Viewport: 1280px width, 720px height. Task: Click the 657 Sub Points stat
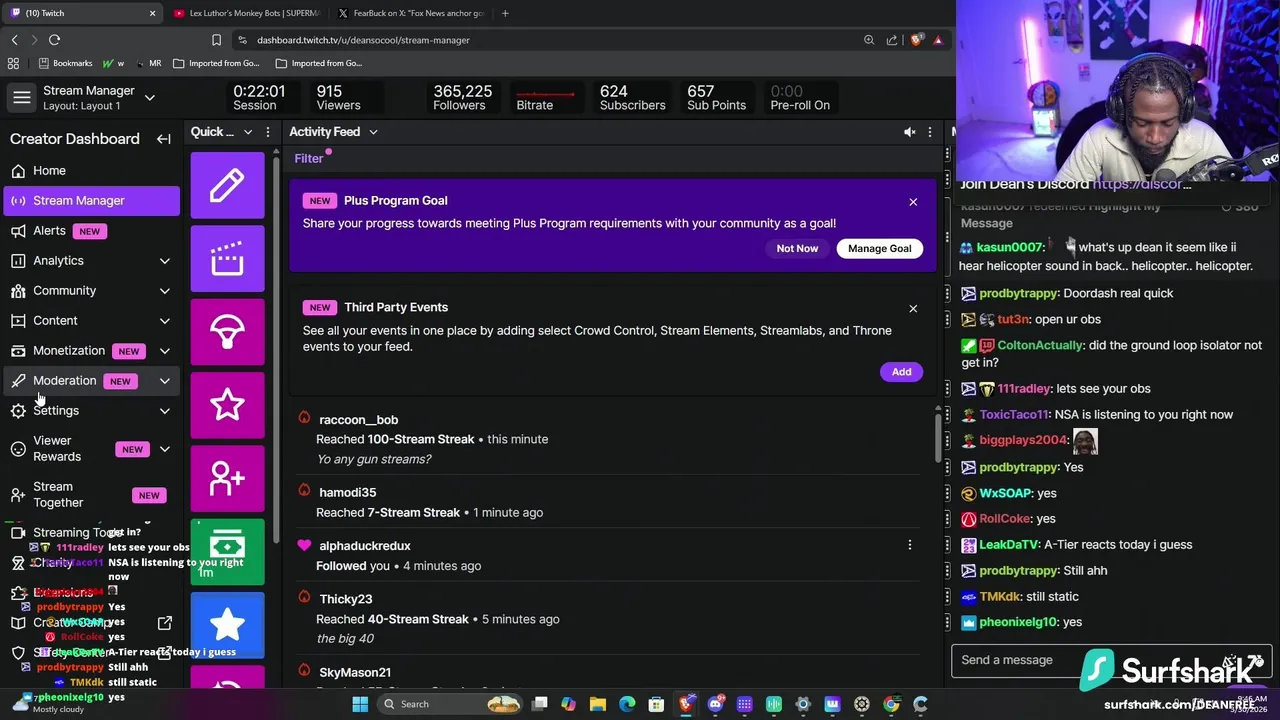pos(716,97)
